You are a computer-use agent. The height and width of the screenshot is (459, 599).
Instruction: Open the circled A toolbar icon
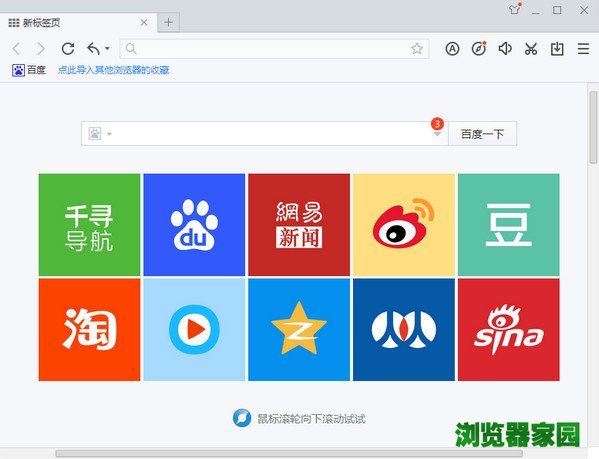pos(452,49)
